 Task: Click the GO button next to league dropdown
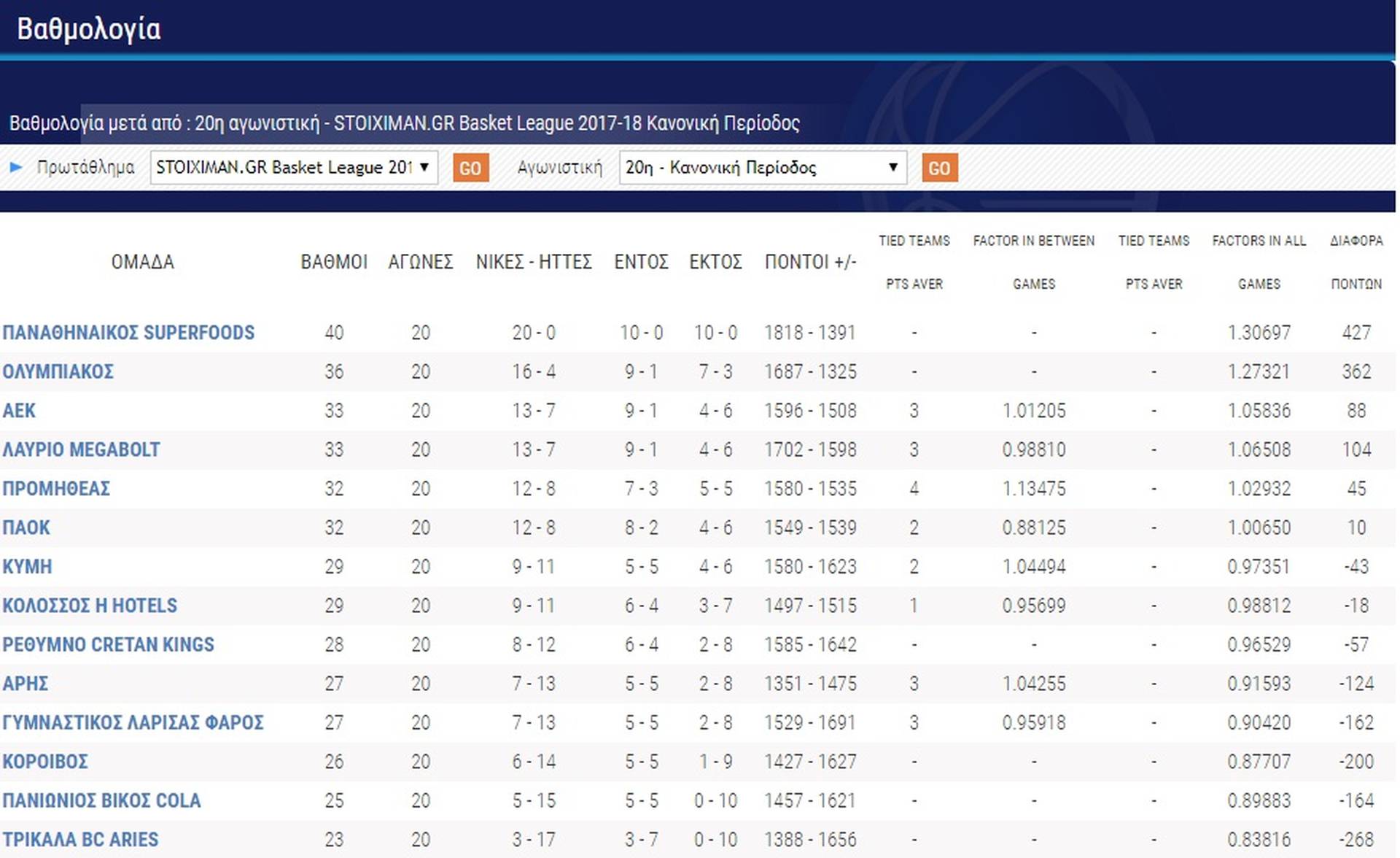[x=470, y=169]
